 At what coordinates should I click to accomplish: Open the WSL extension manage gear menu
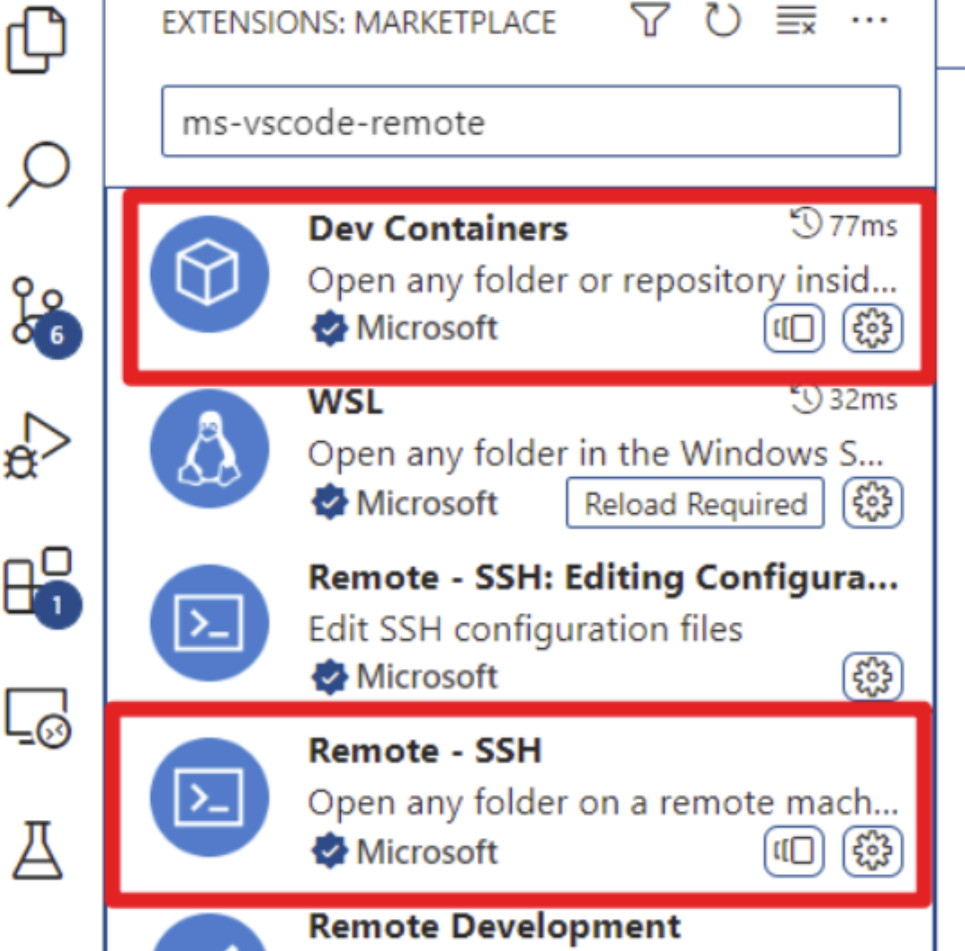[x=873, y=503]
